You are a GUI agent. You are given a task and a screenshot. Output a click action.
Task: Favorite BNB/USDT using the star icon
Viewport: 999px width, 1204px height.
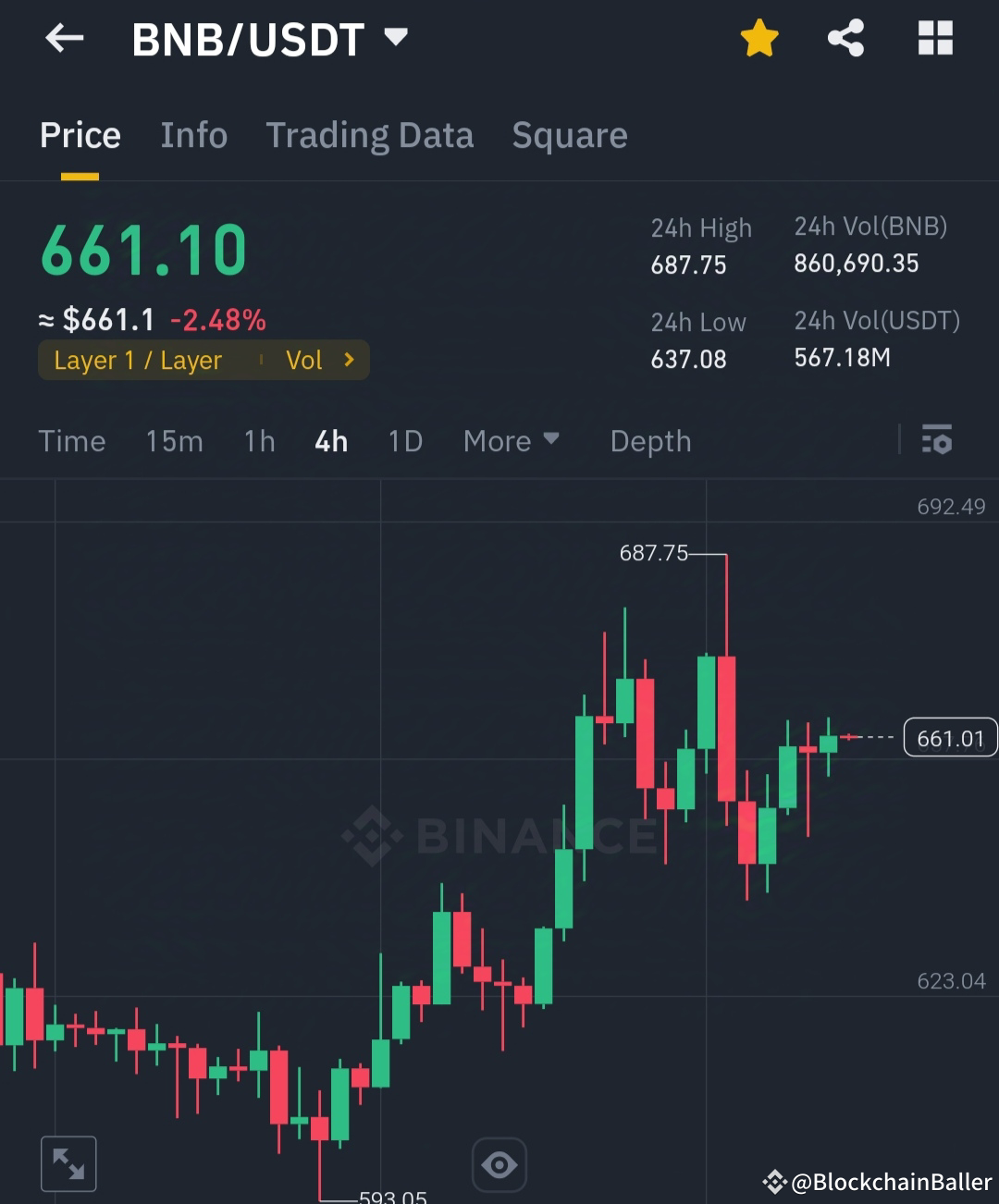[x=758, y=37]
